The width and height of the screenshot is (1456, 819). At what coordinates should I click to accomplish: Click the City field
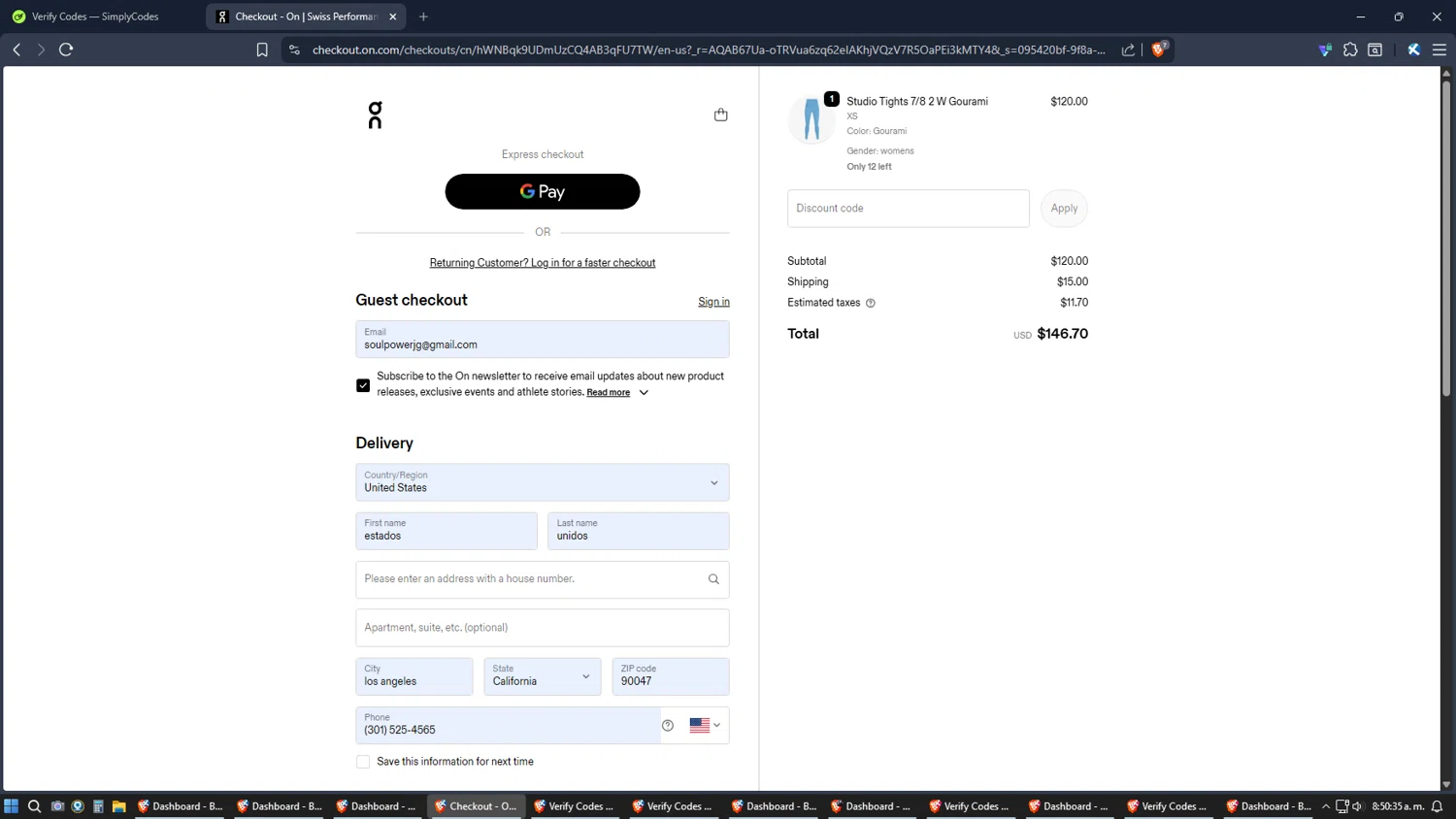click(x=414, y=676)
